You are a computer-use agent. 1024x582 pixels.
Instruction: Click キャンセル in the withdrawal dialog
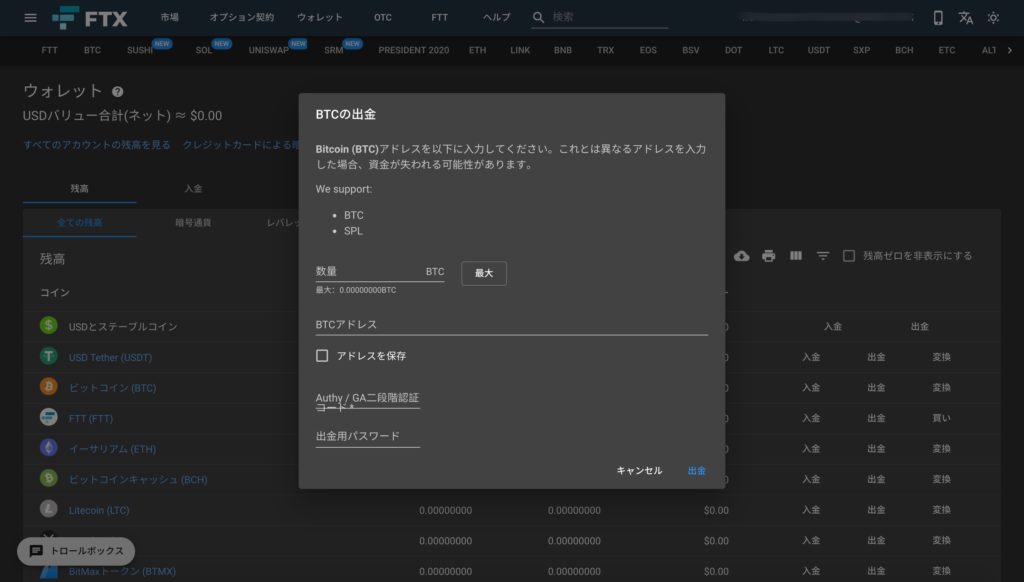(x=639, y=471)
